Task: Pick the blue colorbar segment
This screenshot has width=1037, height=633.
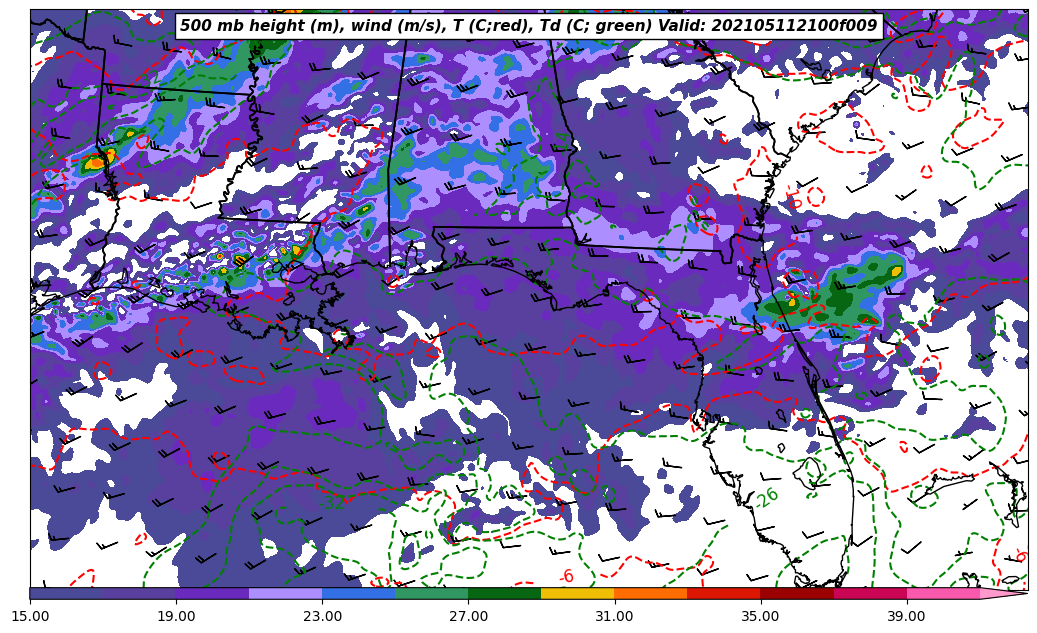Action: coord(358,593)
